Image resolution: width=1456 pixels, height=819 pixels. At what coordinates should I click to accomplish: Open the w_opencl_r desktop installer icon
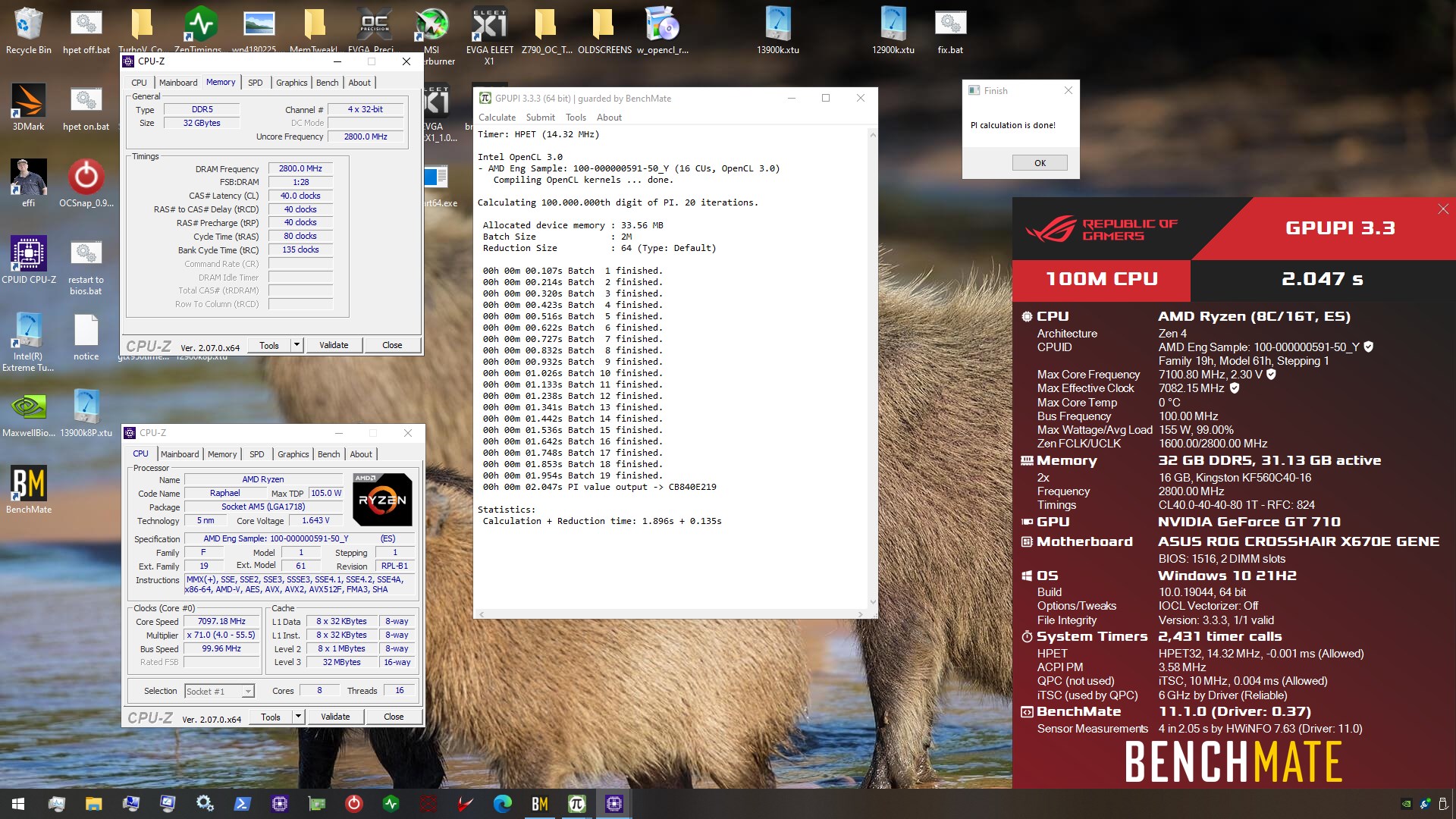pyautogui.click(x=663, y=30)
